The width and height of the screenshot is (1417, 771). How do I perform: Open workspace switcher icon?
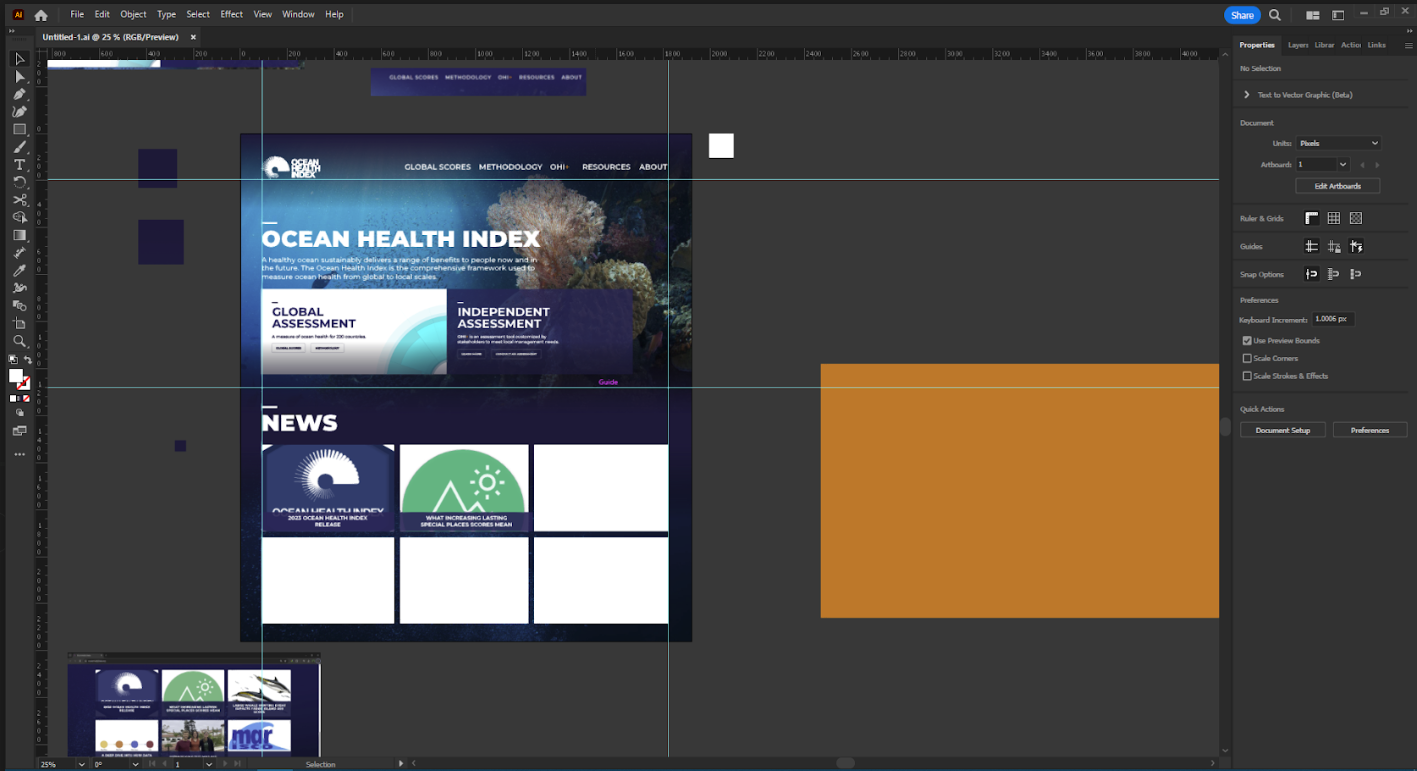point(1338,15)
